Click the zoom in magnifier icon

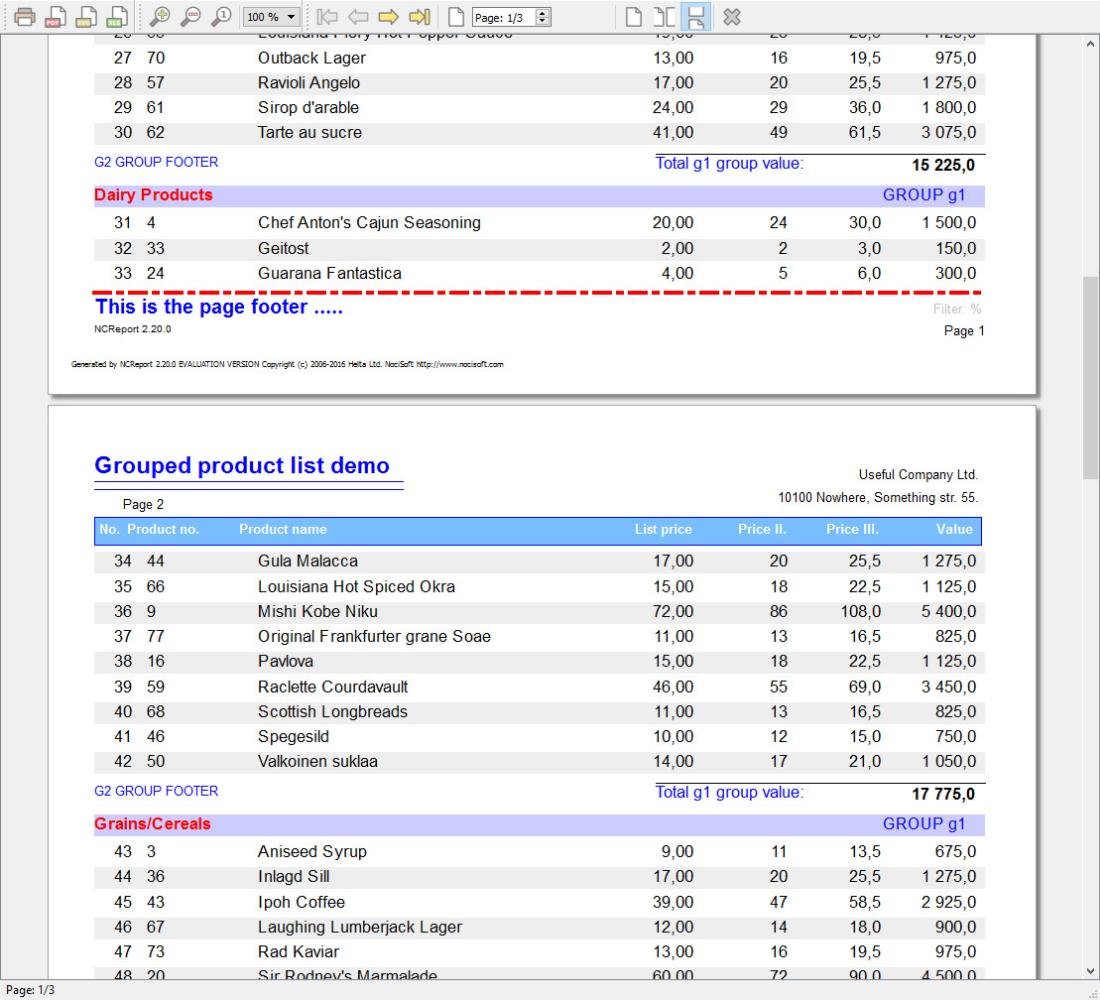160,17
